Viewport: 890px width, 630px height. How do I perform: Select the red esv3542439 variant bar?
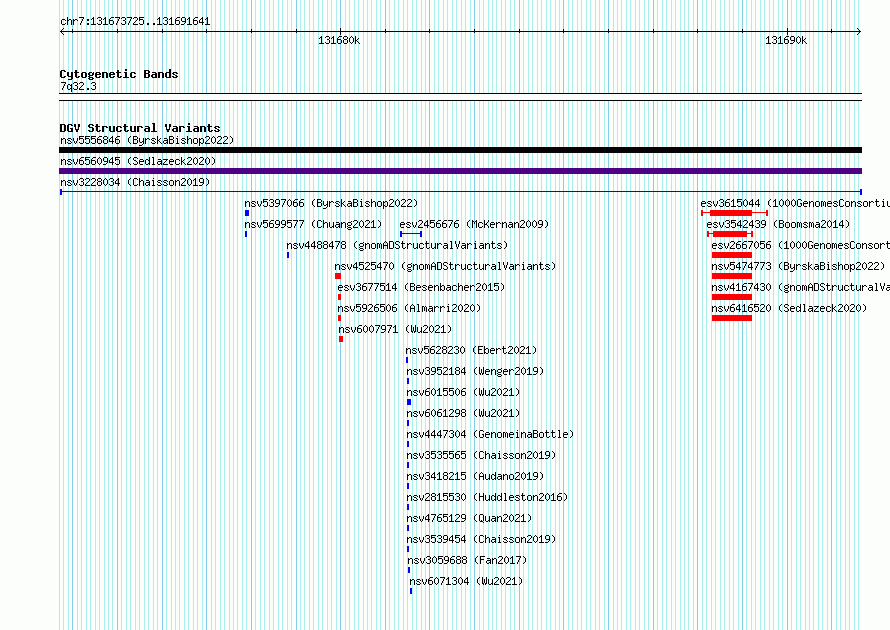click(x=730, y=234)
